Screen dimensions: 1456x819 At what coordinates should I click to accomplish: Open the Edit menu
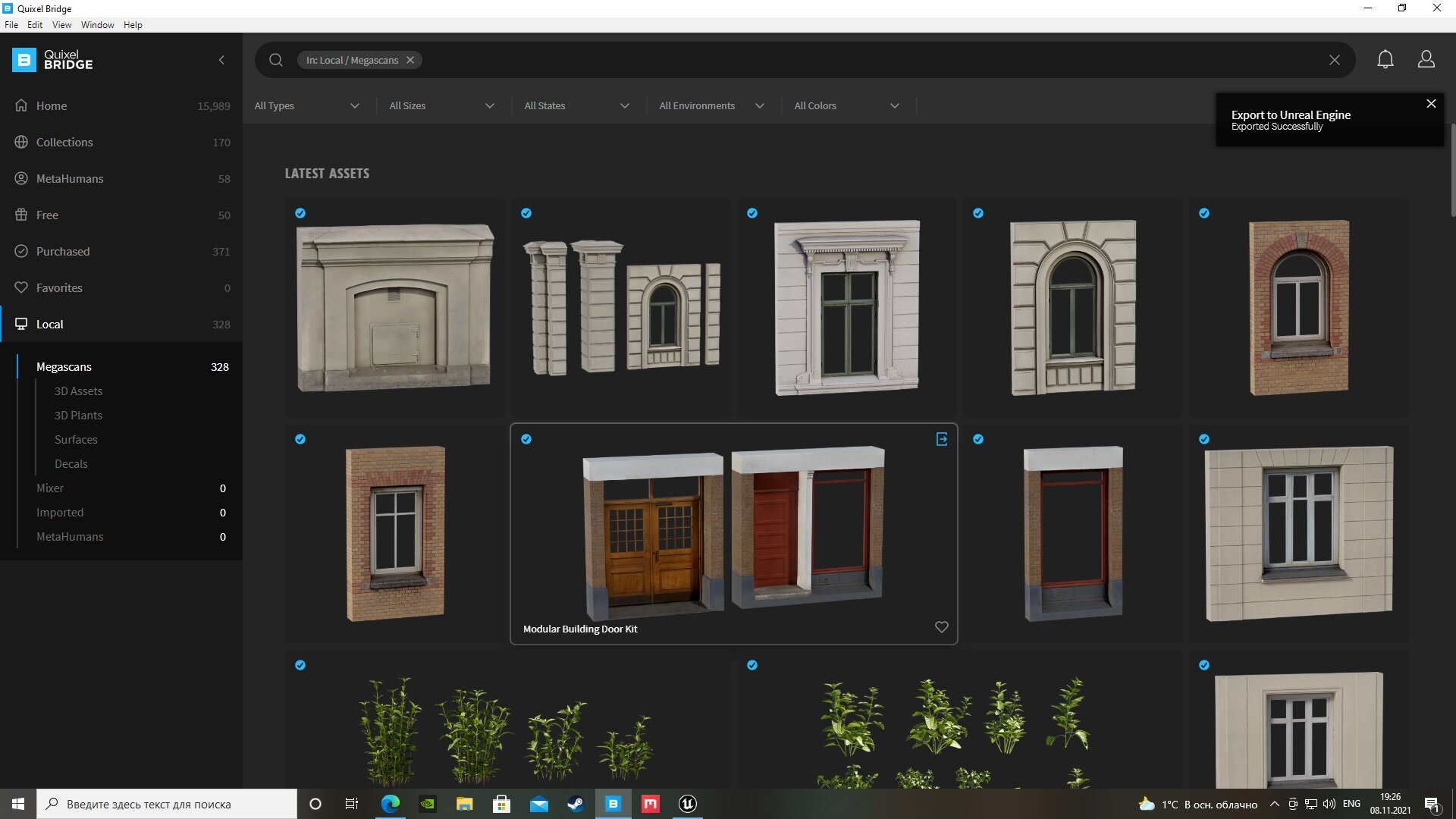35,25
